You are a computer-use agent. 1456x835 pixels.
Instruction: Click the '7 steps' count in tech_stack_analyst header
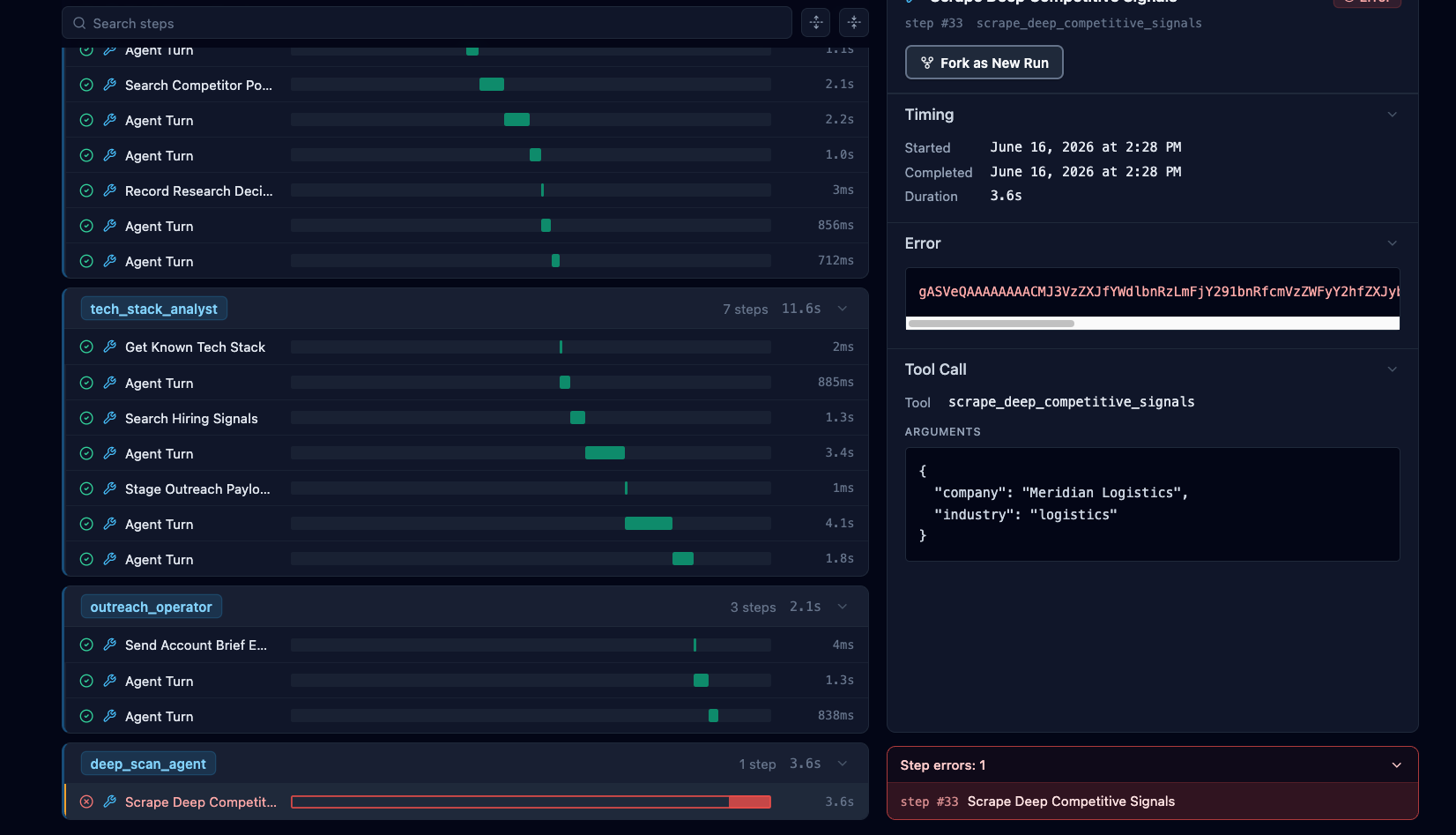(x=745, y=309)
